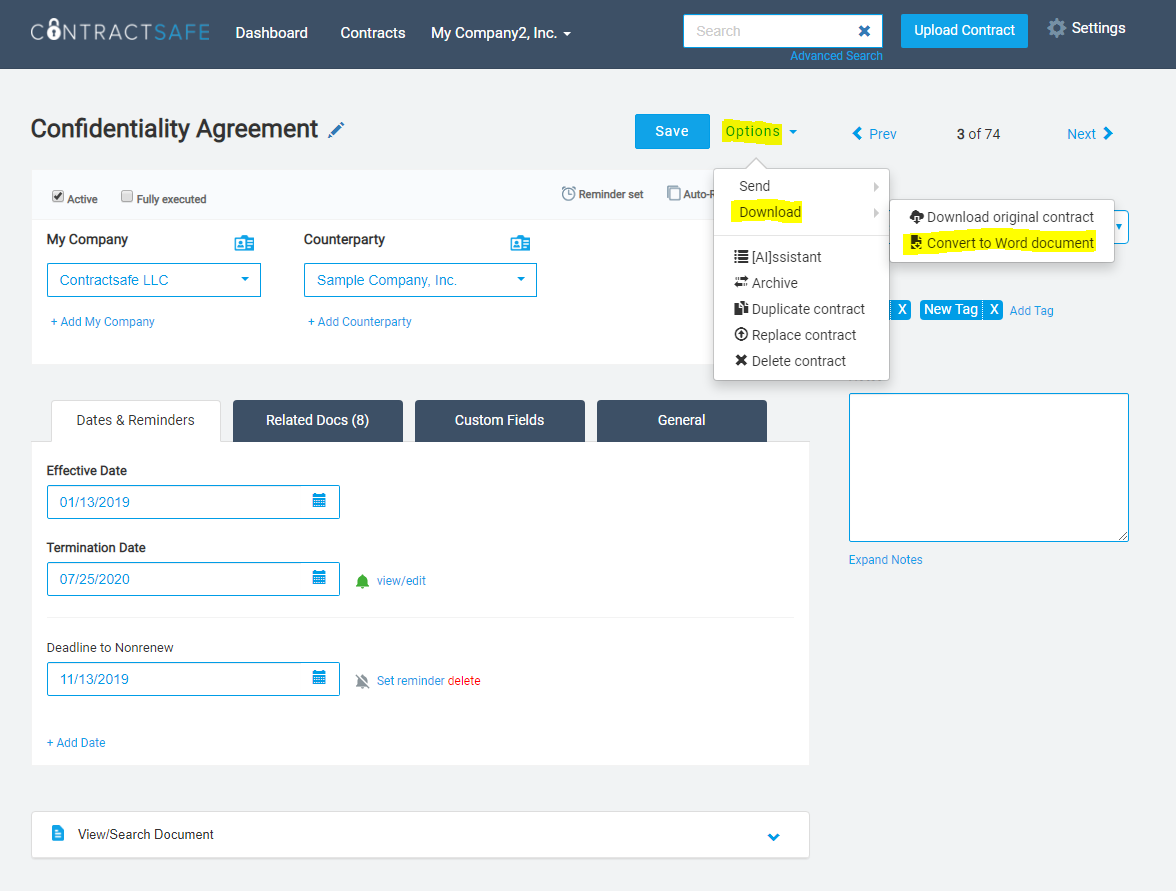Open the Effective Date calendar picker
The height and width of the screenshot is (891, 1176).
[x=319, y=501]
